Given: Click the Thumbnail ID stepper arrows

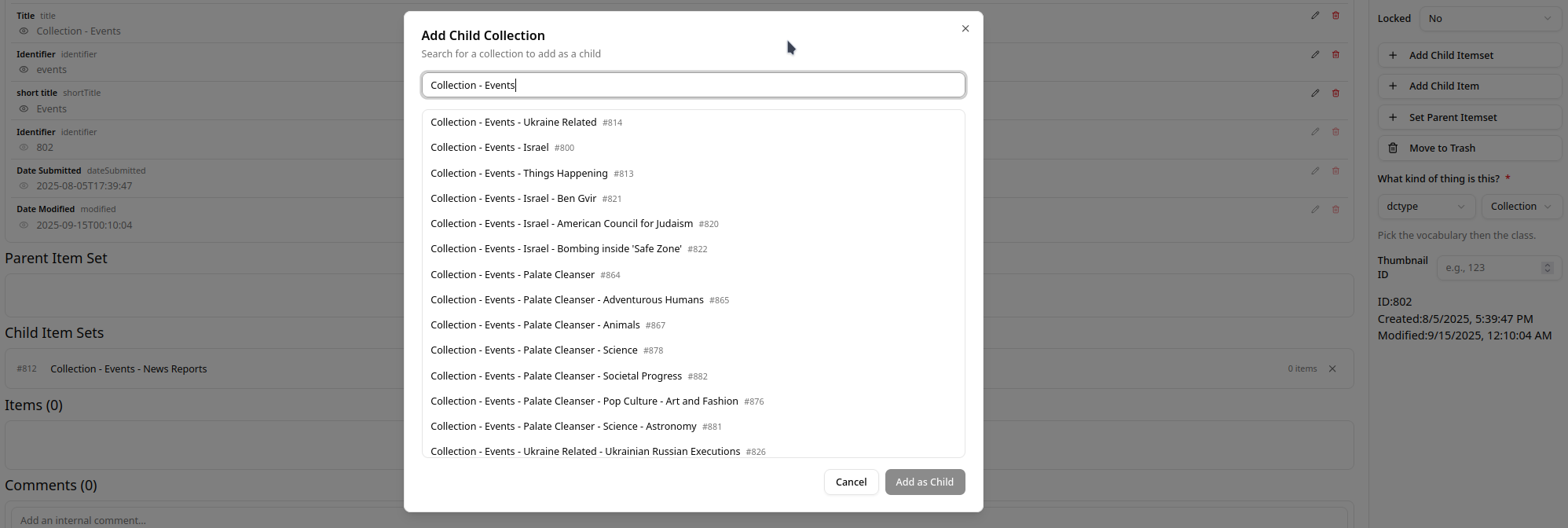Looking at the screenshot, I should (1547, 268).
